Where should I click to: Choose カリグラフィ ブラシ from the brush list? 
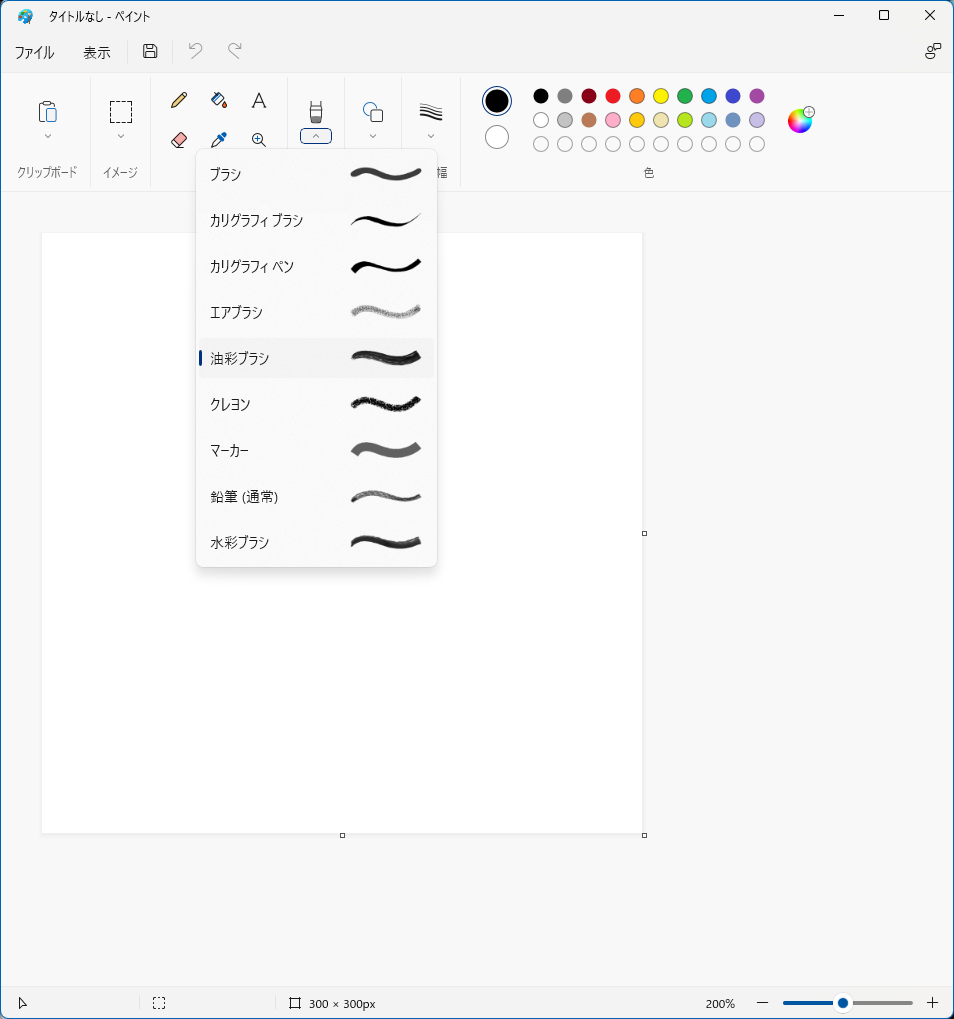[x=316, y=220]
